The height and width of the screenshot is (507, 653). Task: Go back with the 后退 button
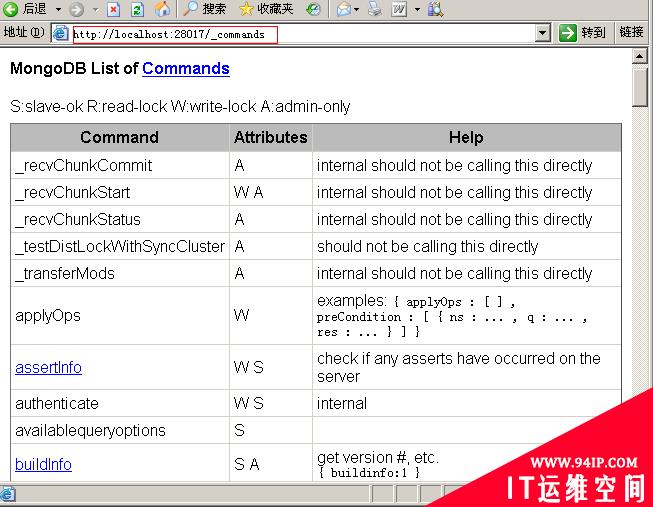pyautogui.click(x=25, y=8)
